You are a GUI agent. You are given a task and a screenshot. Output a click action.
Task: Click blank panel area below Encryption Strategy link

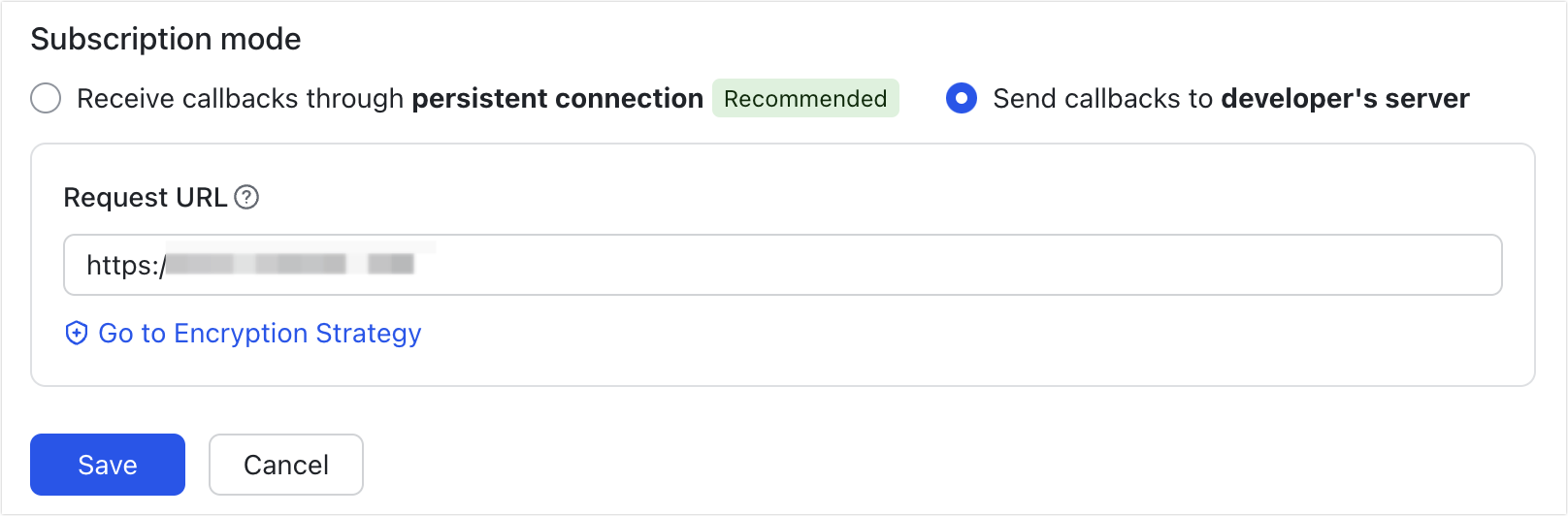(x=776, y=367)
